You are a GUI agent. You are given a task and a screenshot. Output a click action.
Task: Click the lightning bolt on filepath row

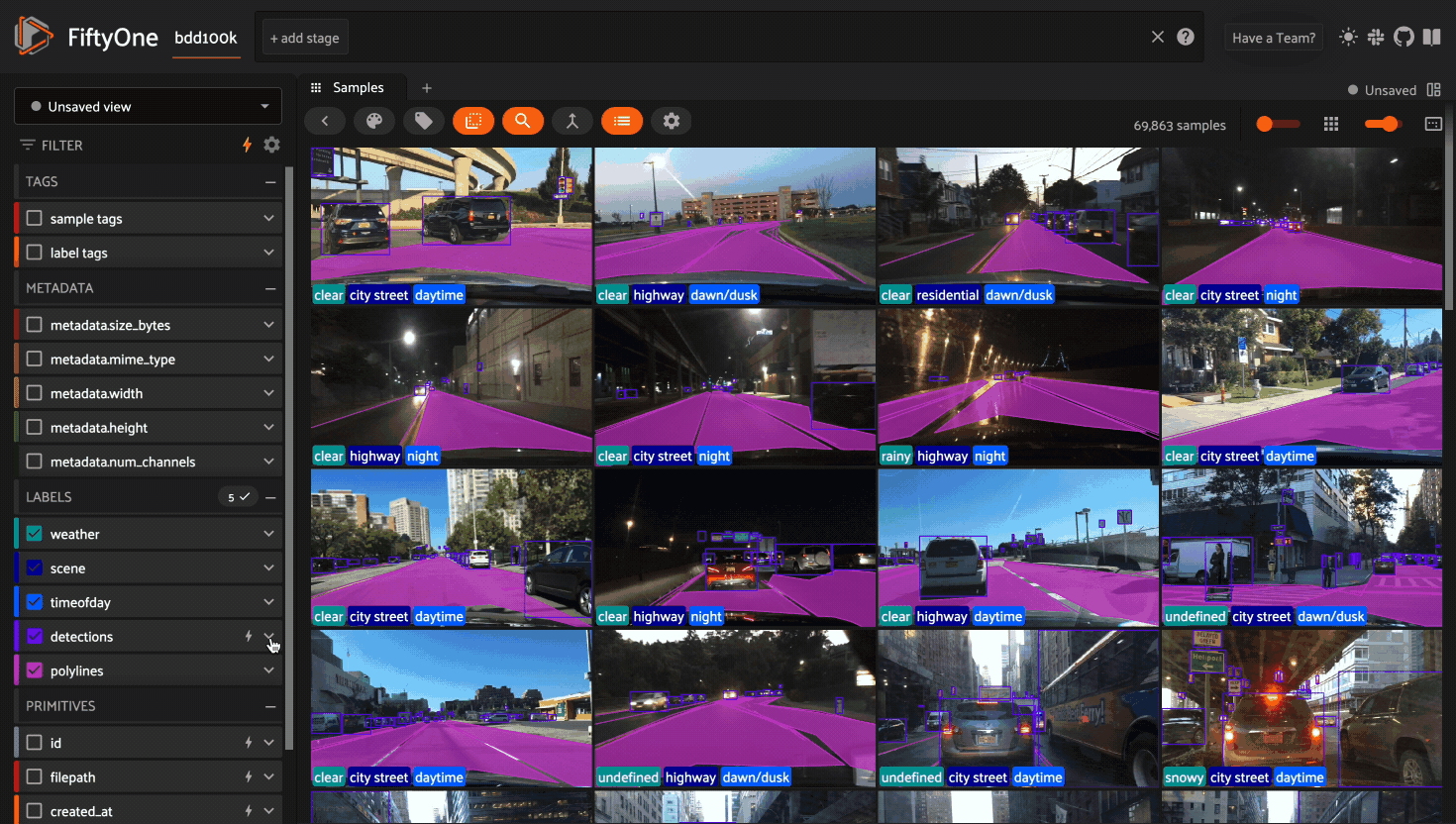[x=249, y=777]
